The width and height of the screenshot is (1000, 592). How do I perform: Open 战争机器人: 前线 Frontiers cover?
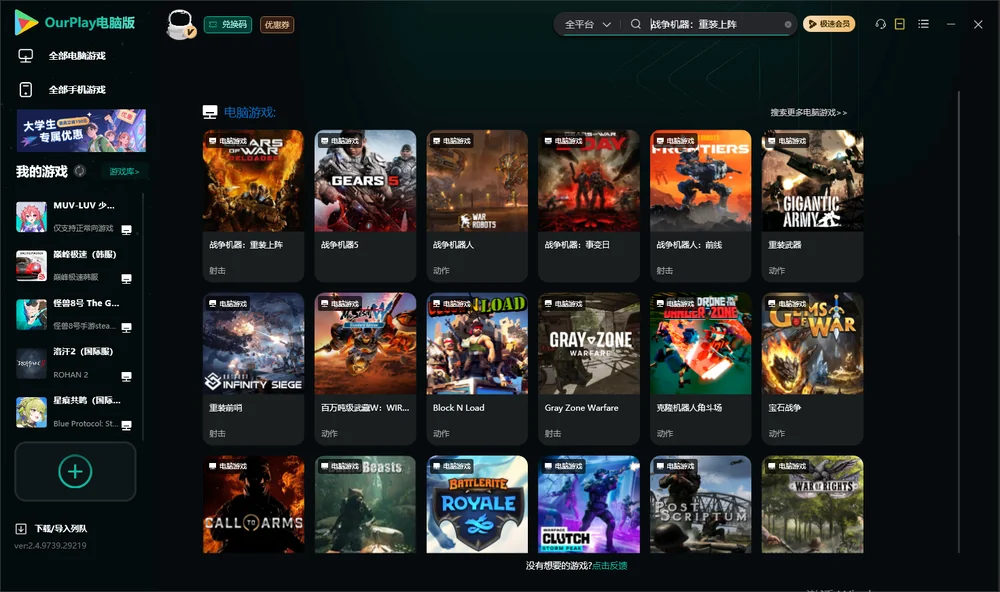700,181
